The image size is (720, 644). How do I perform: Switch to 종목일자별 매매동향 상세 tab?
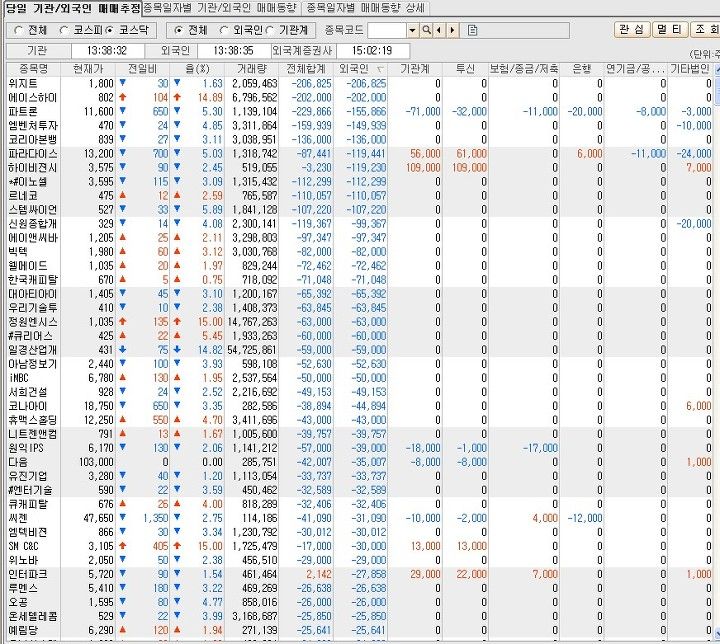[366, 7]
